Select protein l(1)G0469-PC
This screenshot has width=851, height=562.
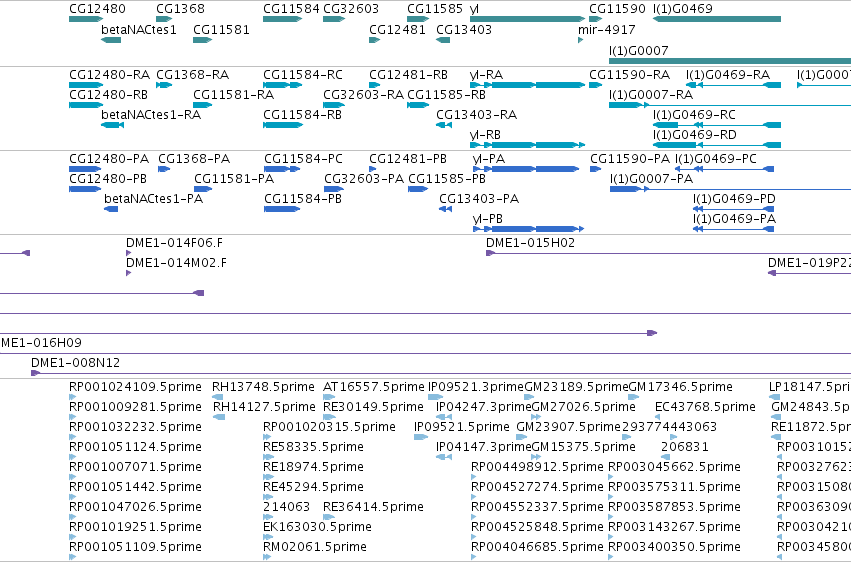pos(716,158)
